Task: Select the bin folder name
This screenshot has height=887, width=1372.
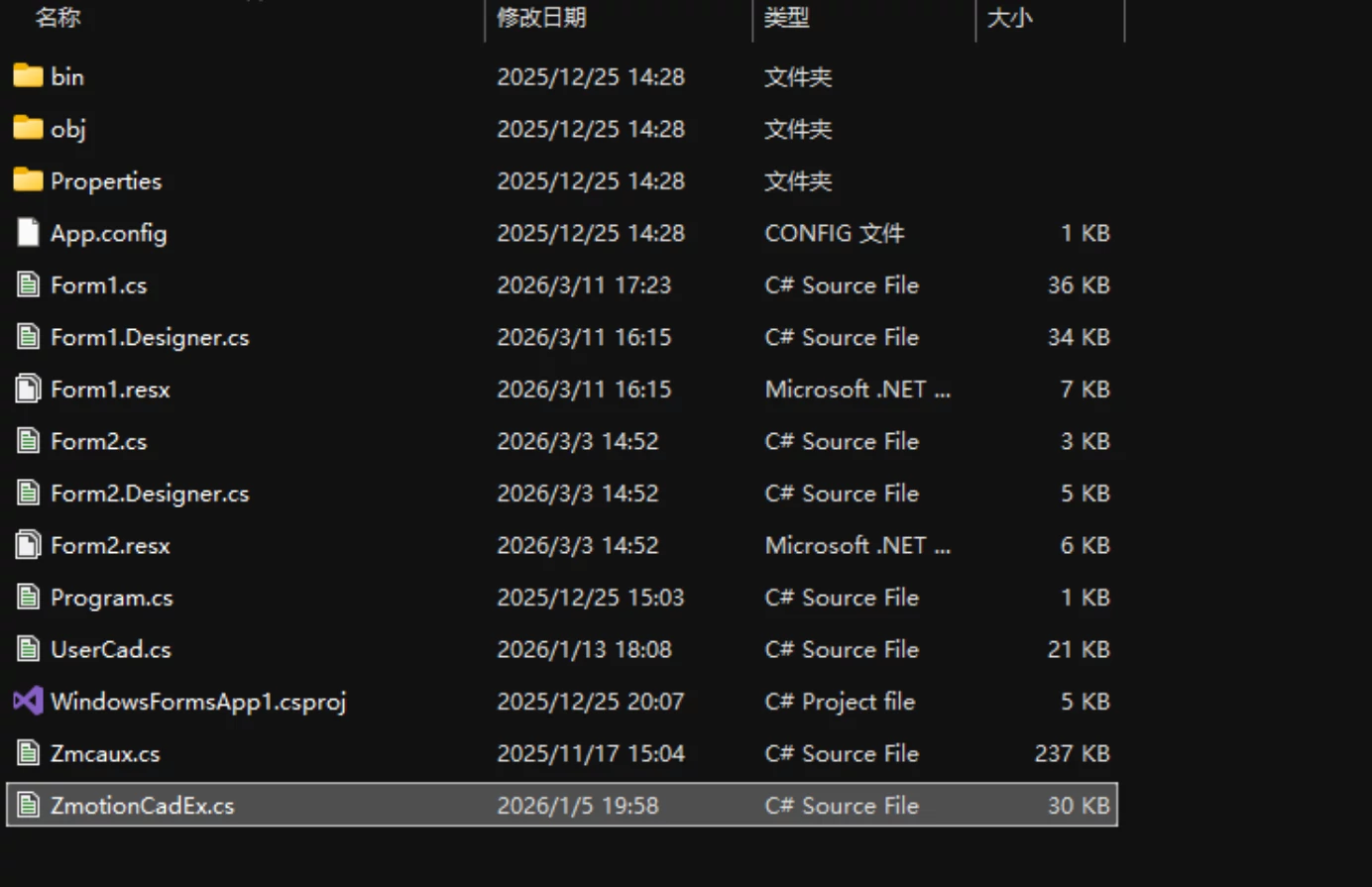Action: click(67, 76)
